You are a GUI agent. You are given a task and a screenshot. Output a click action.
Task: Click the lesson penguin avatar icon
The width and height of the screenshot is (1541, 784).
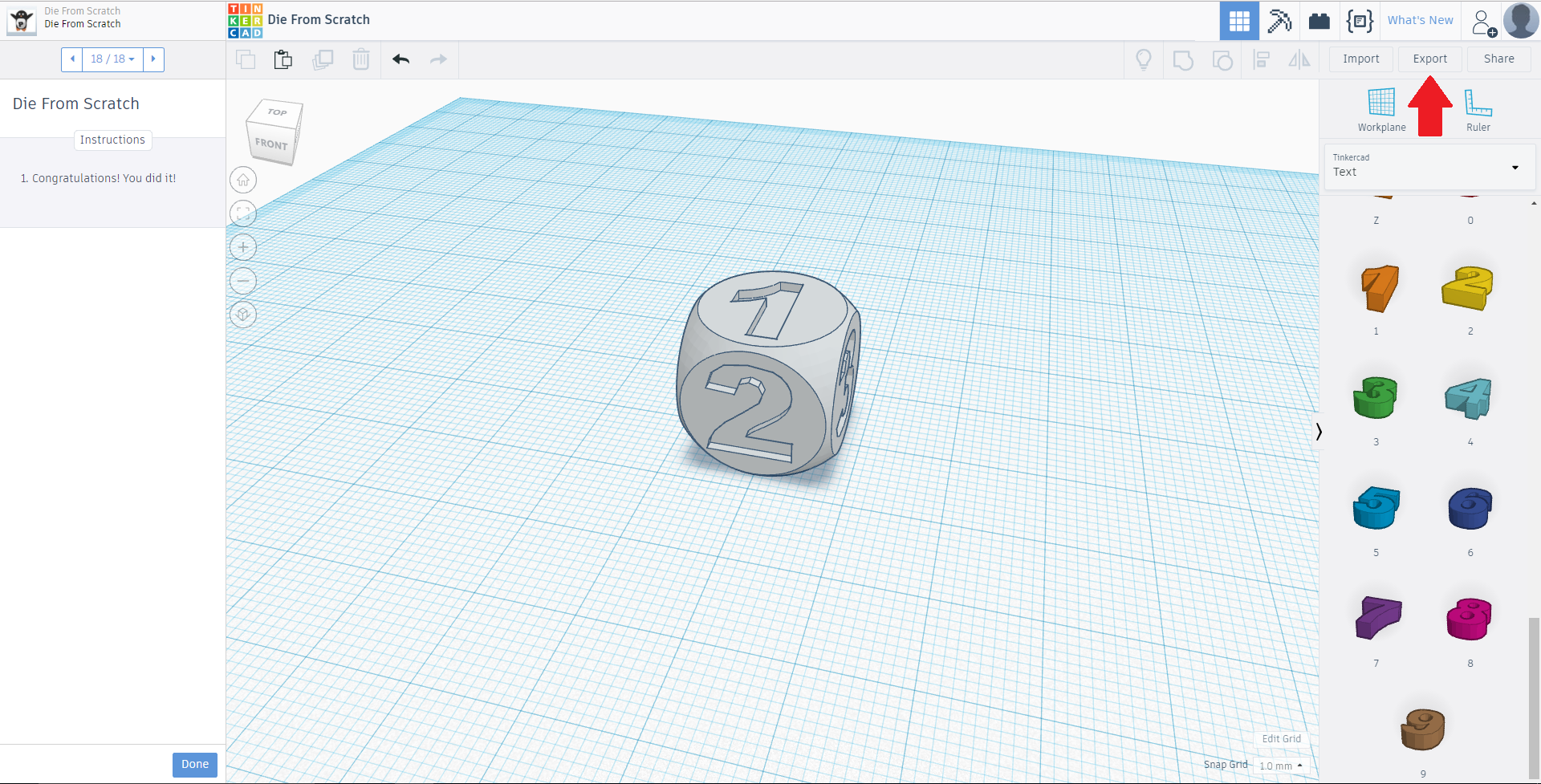pyautogui.click(x=22, y=20)
